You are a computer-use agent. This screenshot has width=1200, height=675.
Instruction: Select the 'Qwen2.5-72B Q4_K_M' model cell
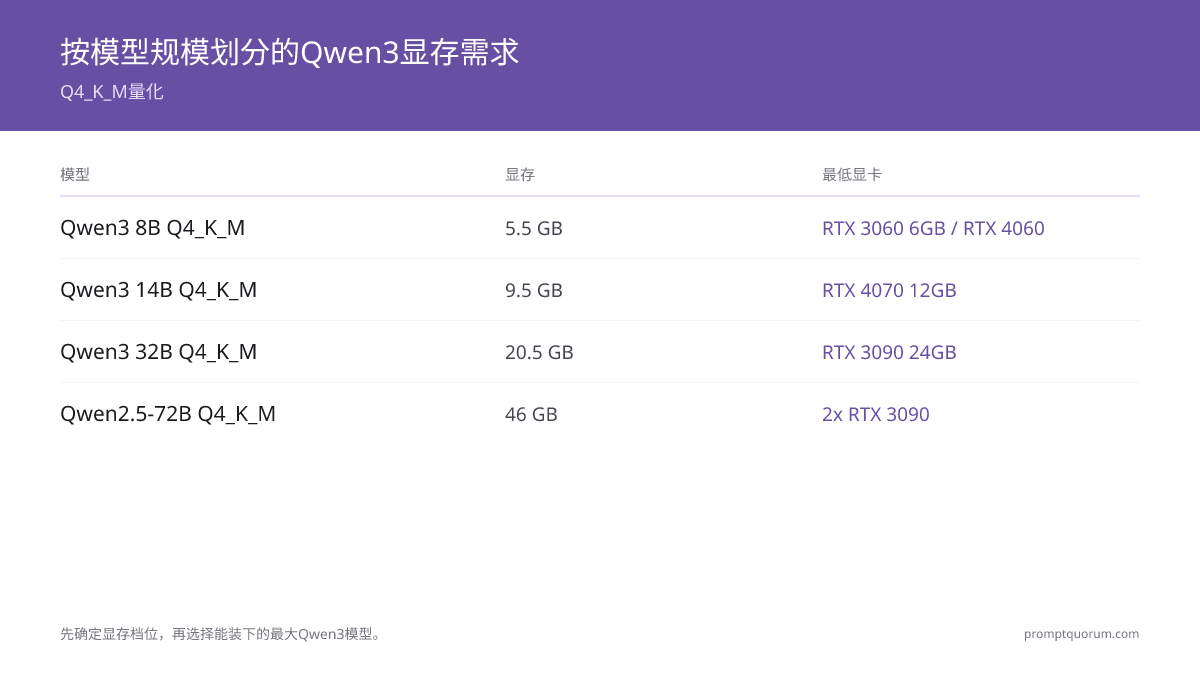[168, 414]
